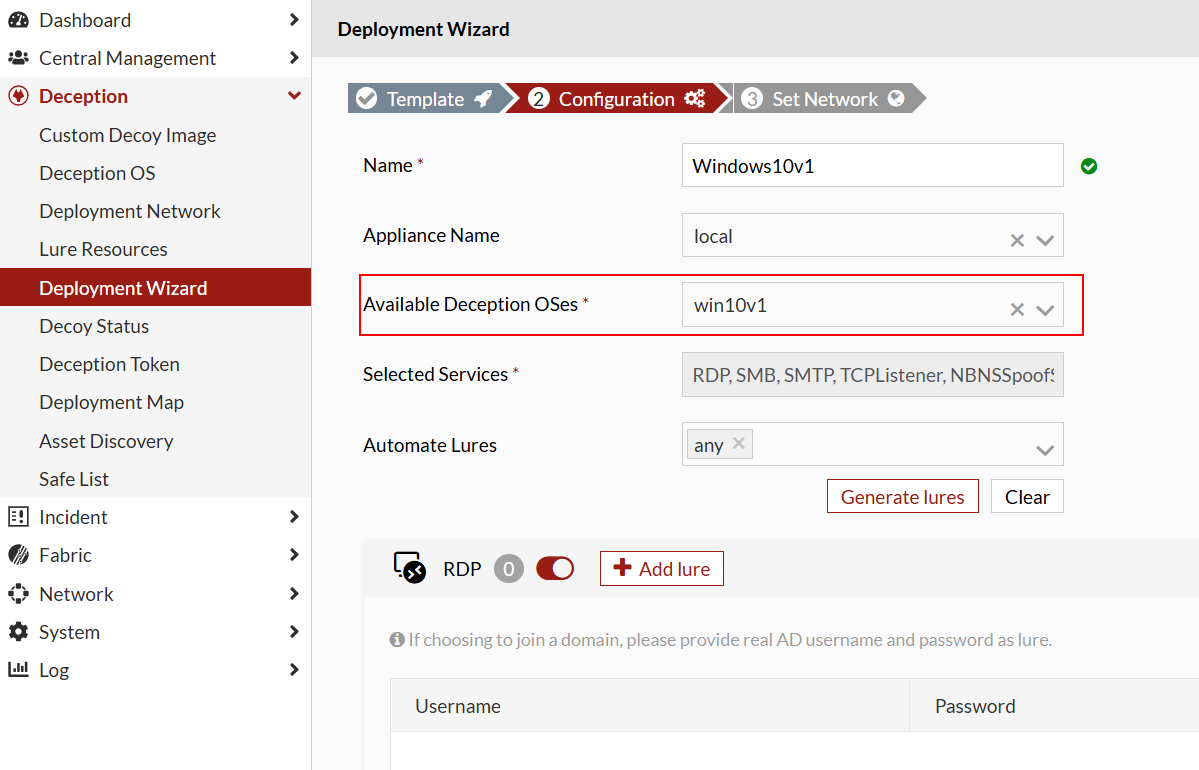Open Custom Decoy Image page
Image resolution: width=1199 pixels, height=770 pixels.
(x=128, y=135)
